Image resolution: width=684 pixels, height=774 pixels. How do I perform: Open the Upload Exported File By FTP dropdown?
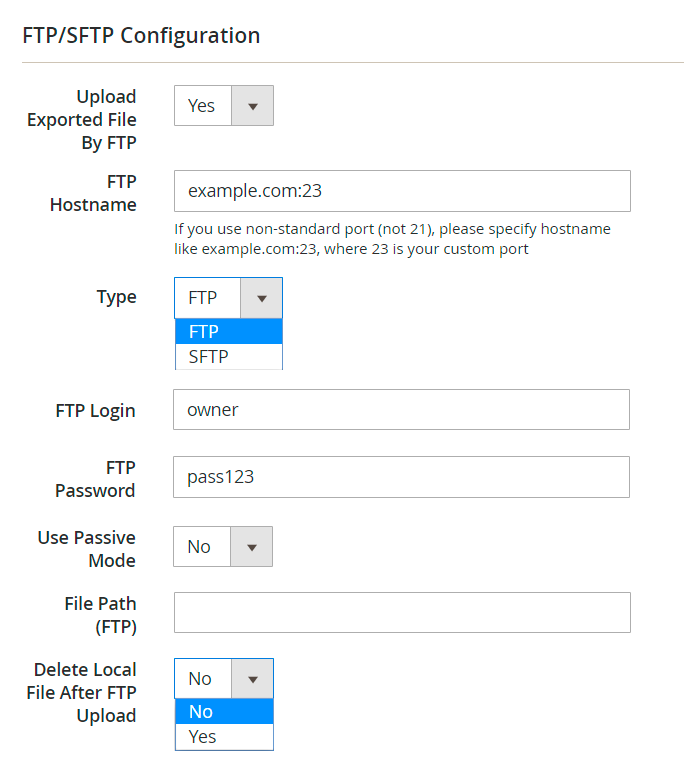click(x=224, y=106)
